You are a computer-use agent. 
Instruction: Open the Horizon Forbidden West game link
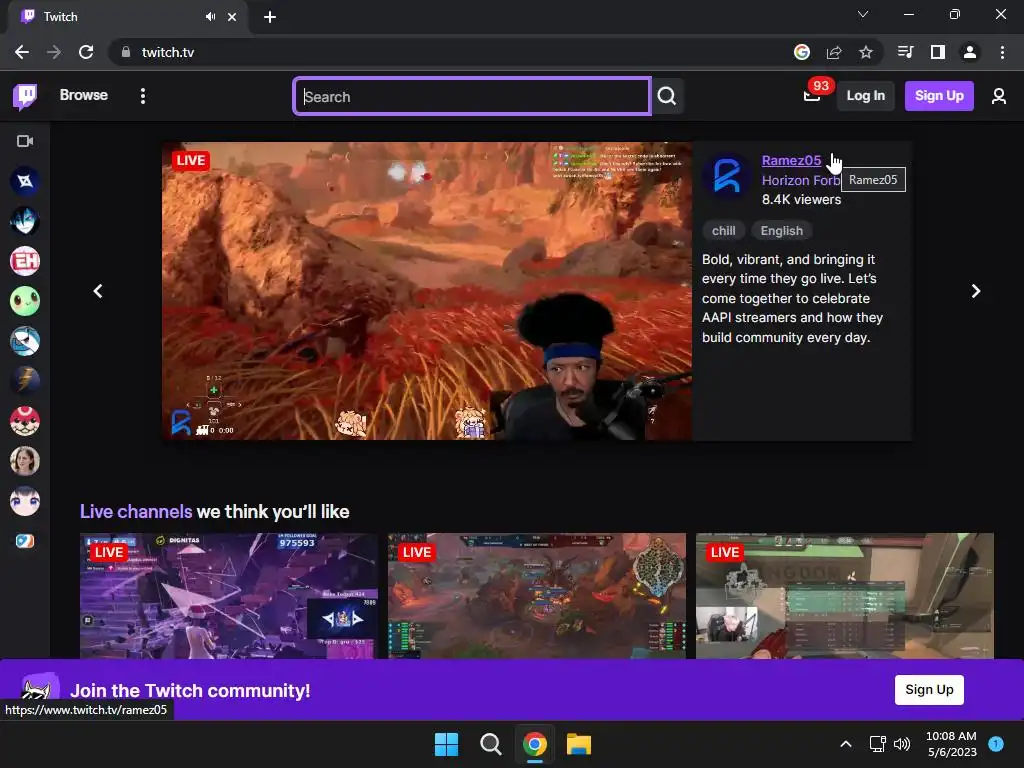[801, 180]
